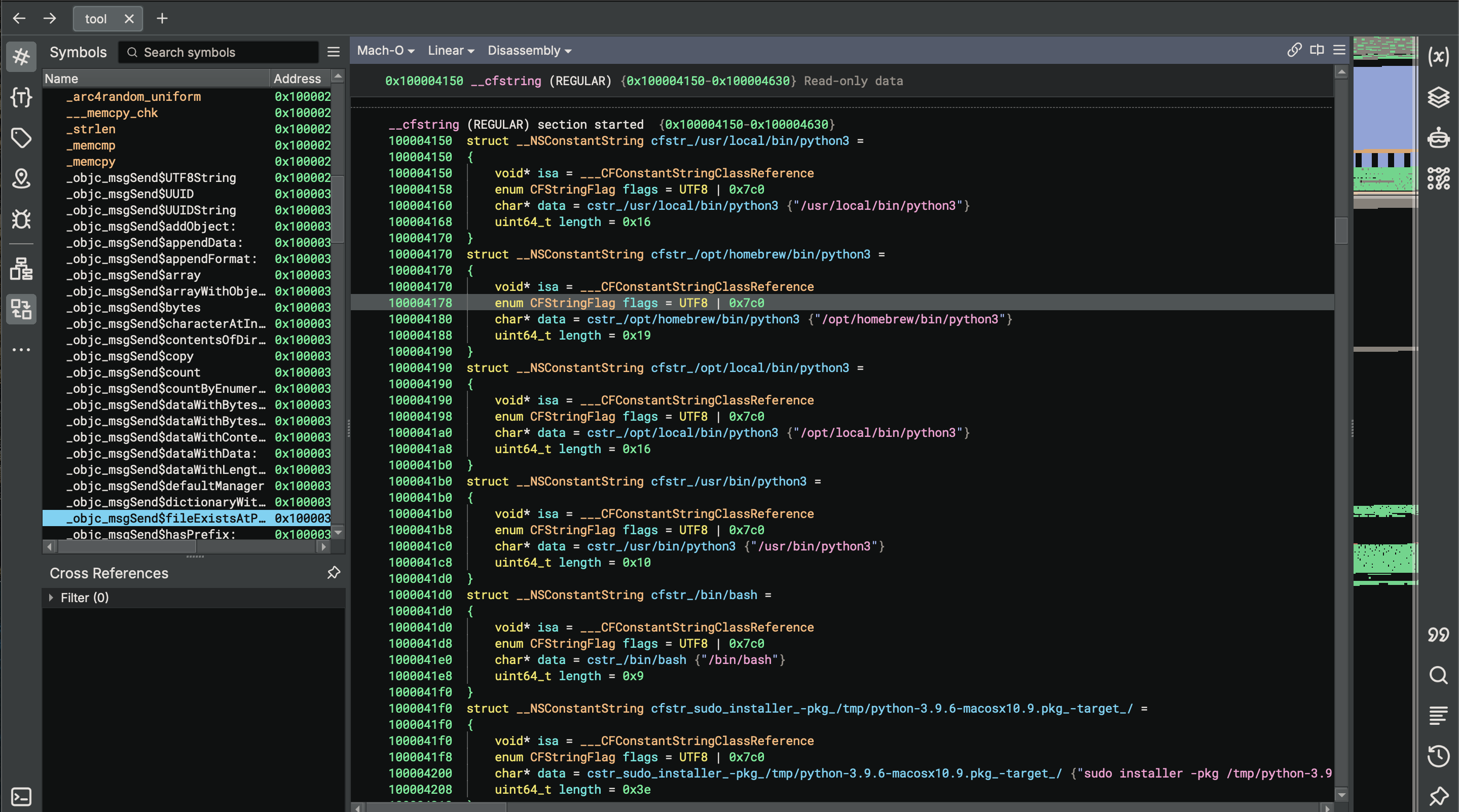1459x812 pixels.
Task: Sort symbols by the Address column header
Action: click(300, 78)
